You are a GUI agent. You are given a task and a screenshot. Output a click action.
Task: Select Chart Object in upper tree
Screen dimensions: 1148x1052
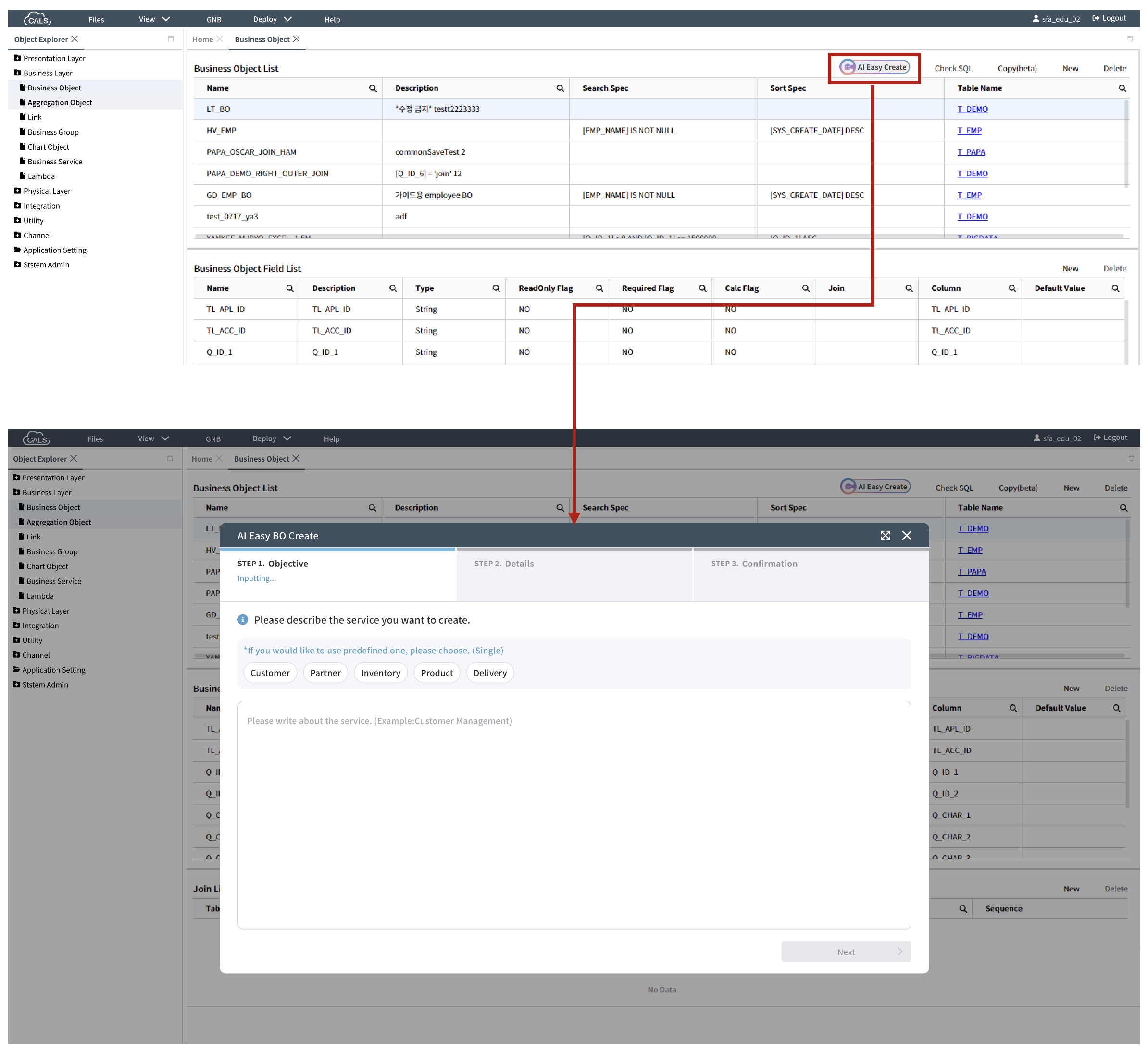pos(49,147)
